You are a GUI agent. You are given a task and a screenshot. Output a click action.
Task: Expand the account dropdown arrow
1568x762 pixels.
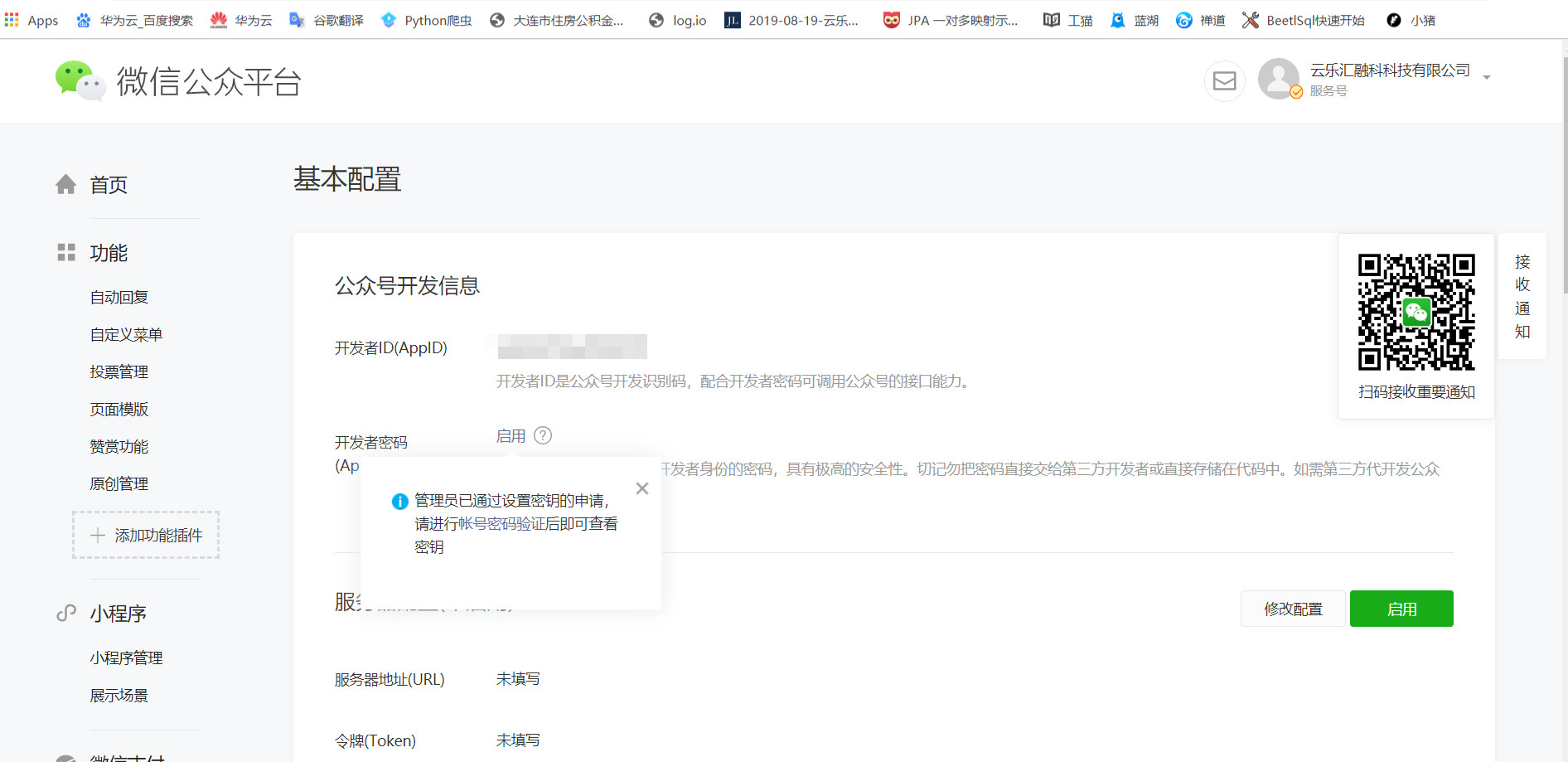point(1487,77)
